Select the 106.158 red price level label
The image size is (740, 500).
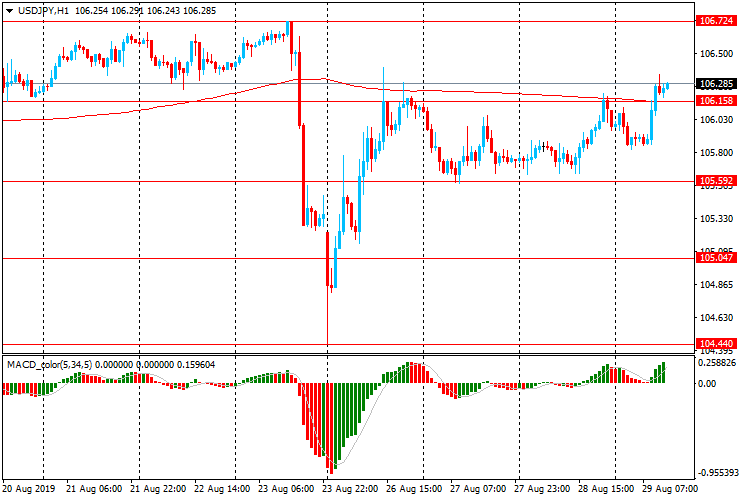[716, 101]
